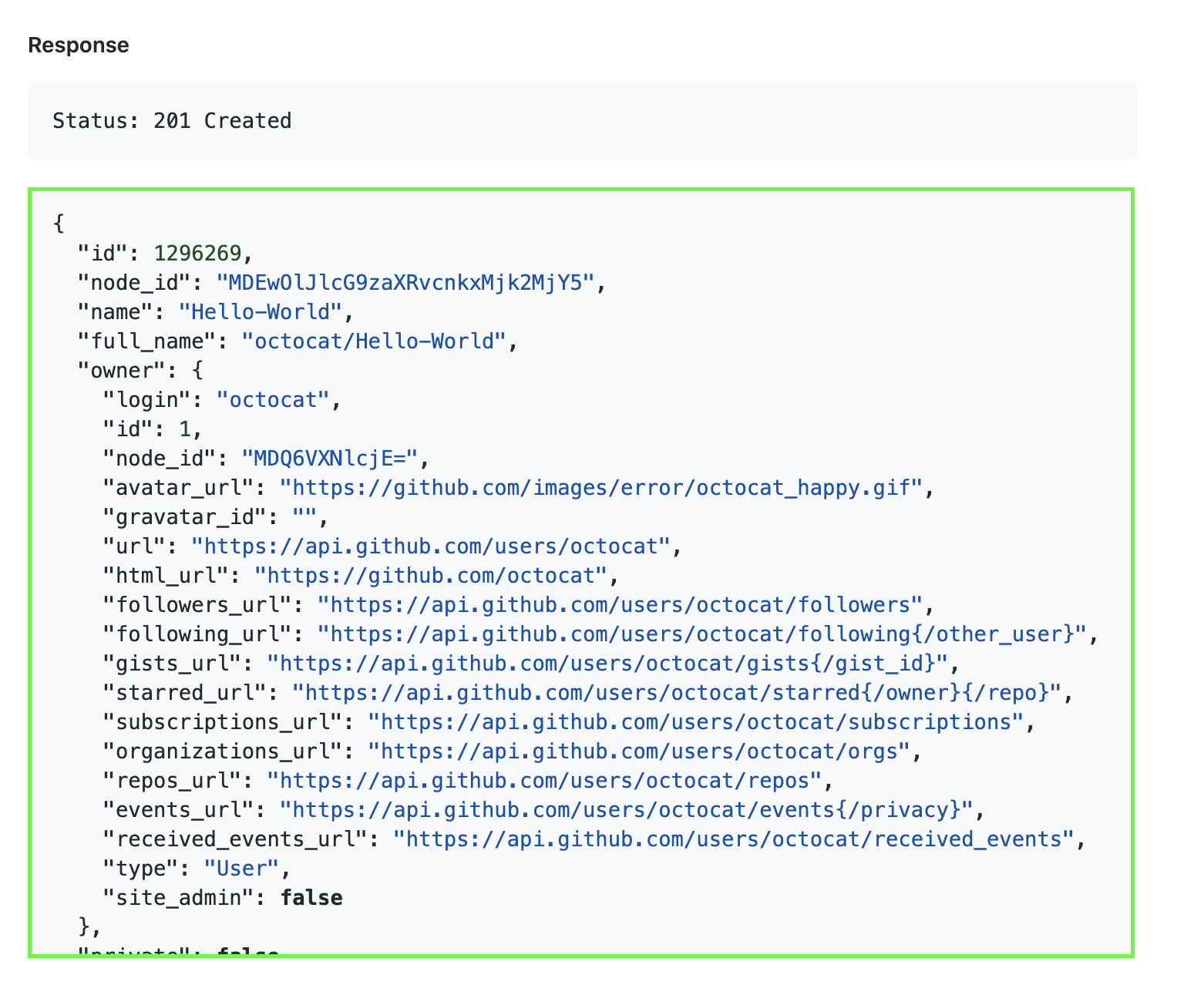Click the followers_url string value
The width and height of the screenshot is (1204, 1002).
[620, 604]
